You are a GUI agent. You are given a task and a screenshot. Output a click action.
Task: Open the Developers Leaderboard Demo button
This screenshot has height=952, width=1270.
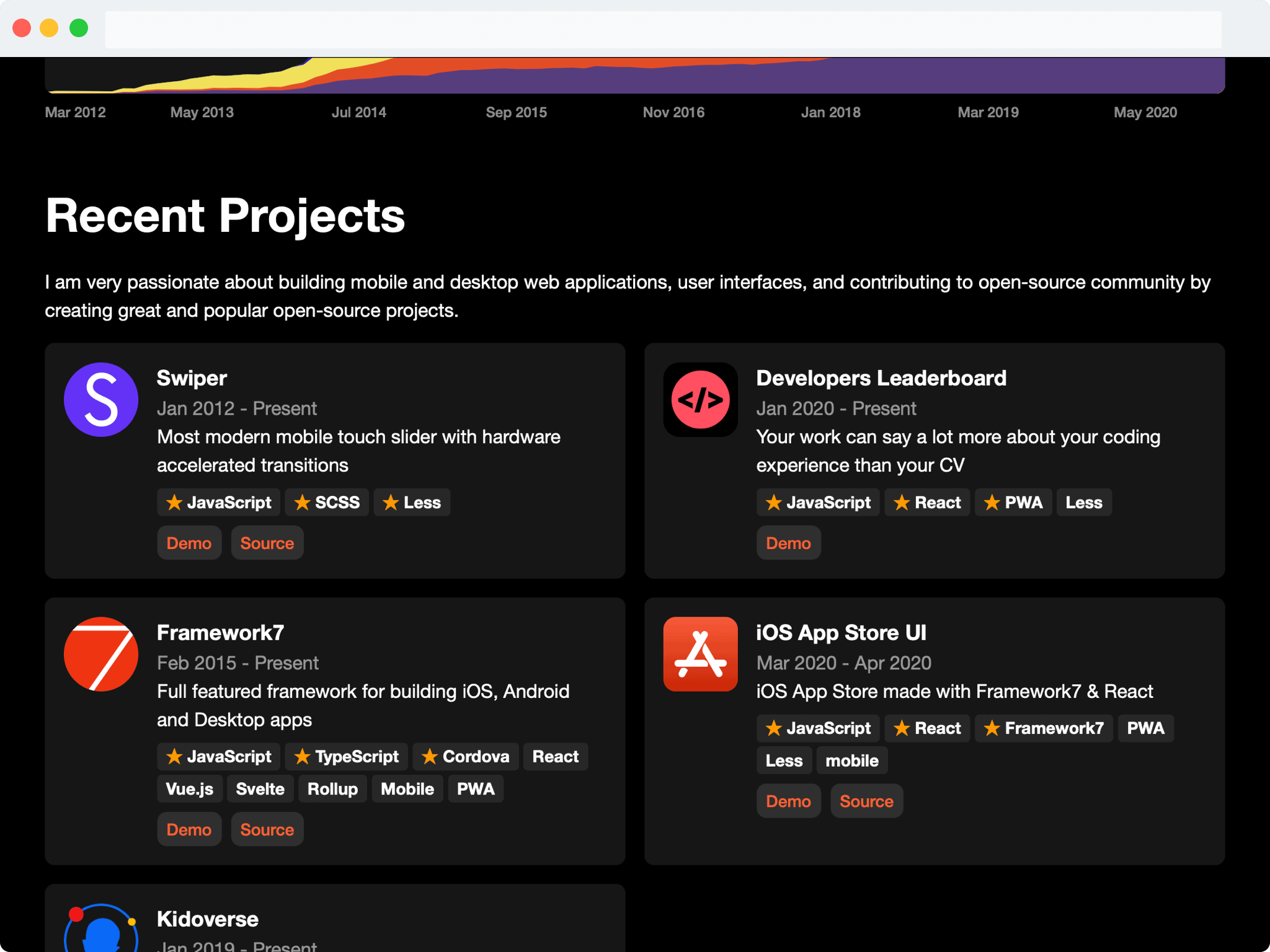pyautogui.click(x=788, y=543)
